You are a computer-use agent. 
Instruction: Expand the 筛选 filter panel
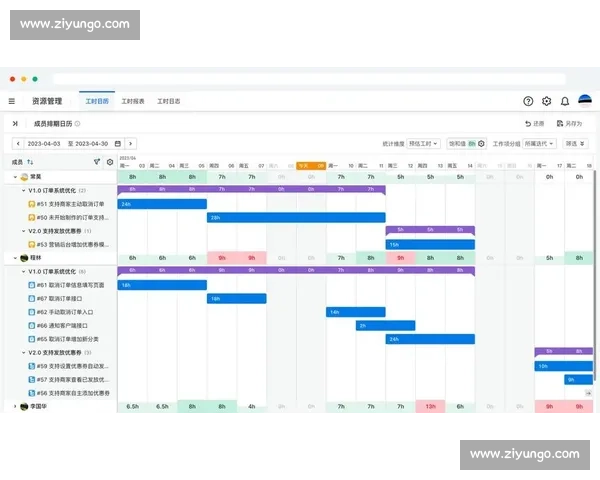click(575, 144)
